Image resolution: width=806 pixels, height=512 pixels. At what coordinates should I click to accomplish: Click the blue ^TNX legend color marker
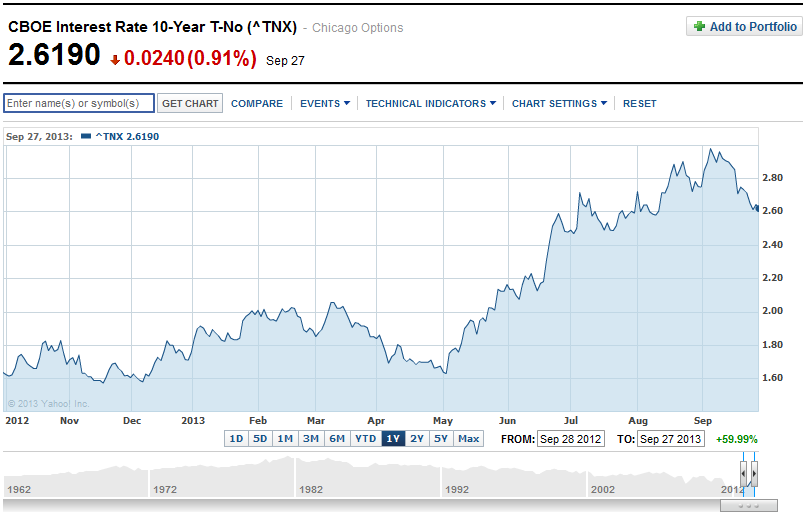click(x=86, y=136)
